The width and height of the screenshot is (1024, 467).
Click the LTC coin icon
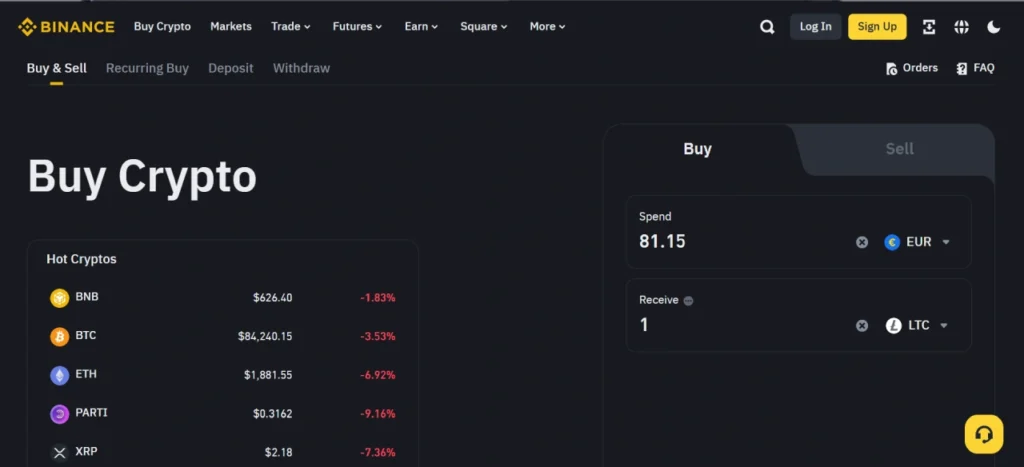click(x=893, y=325)
